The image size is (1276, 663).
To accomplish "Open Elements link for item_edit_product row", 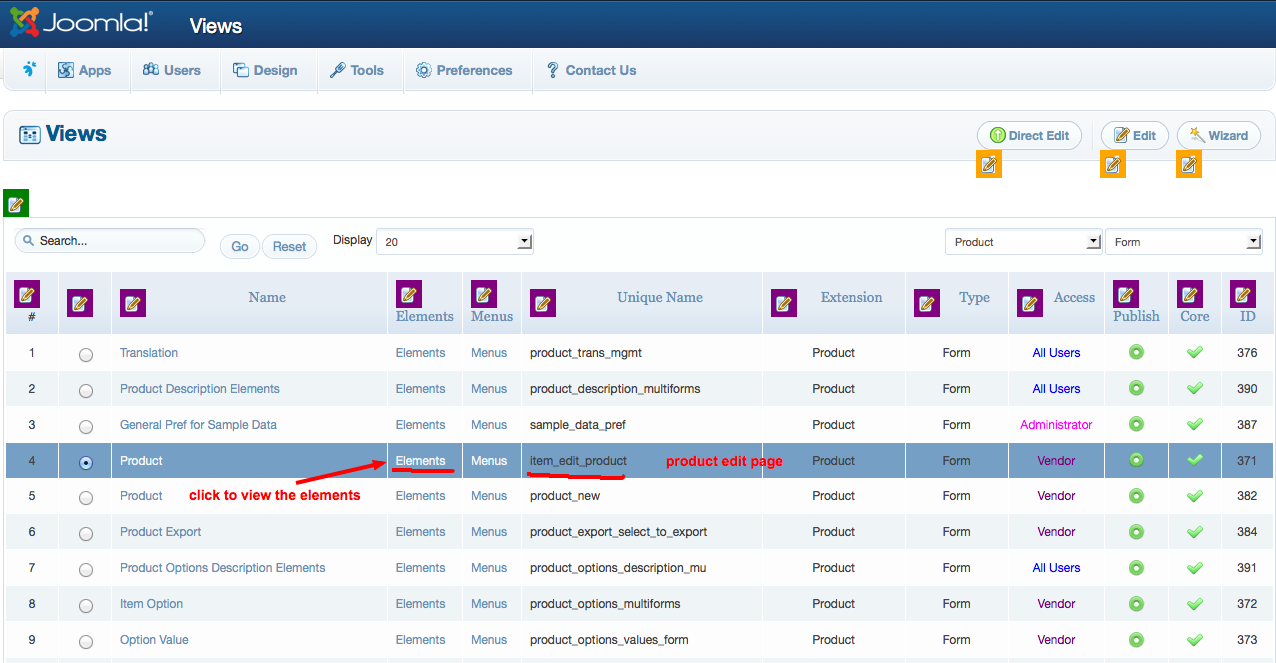I will (420, 461).
